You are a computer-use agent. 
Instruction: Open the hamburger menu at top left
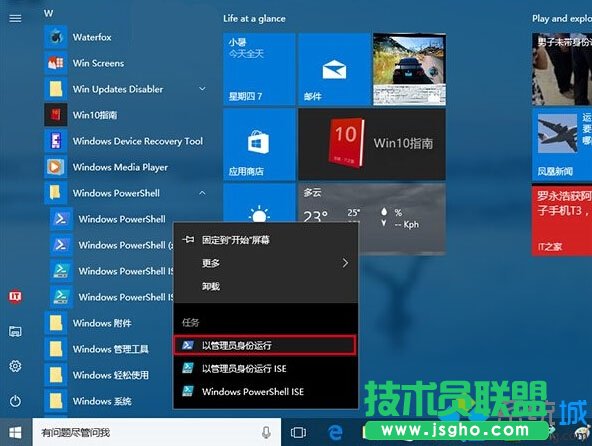(x=15, y=18)
